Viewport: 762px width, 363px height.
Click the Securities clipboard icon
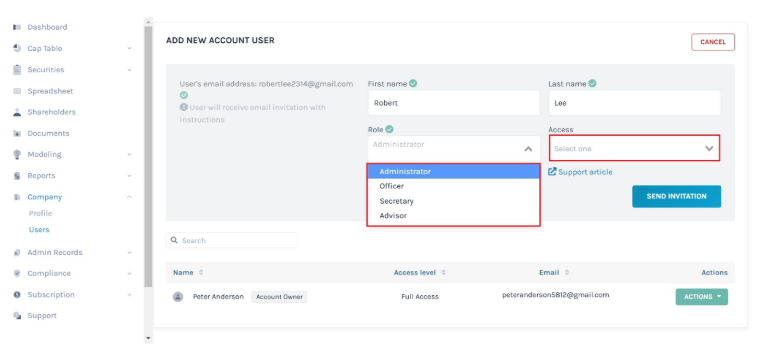[17, 69]
